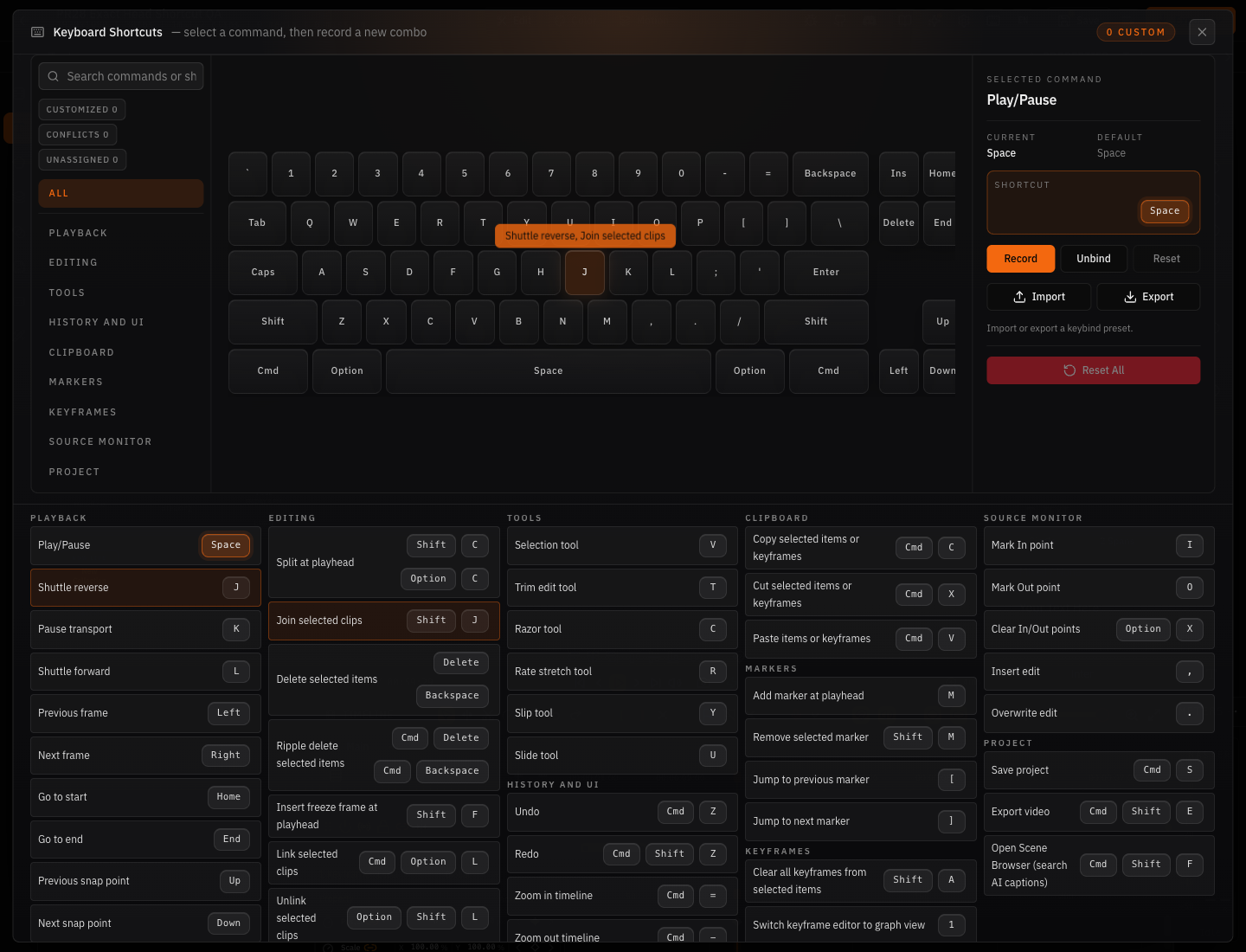Click the Reset button beside Unbind
Screen dimensions: 1246x952
1166,259
